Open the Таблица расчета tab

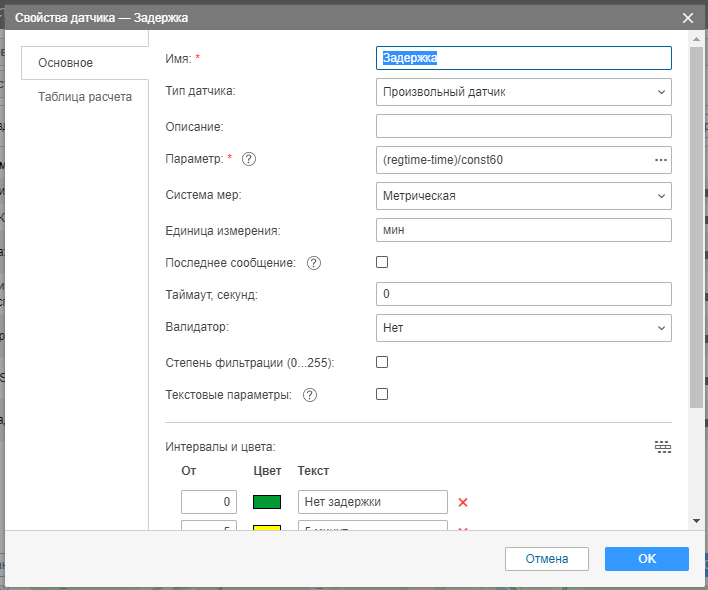tap(85, 97)
